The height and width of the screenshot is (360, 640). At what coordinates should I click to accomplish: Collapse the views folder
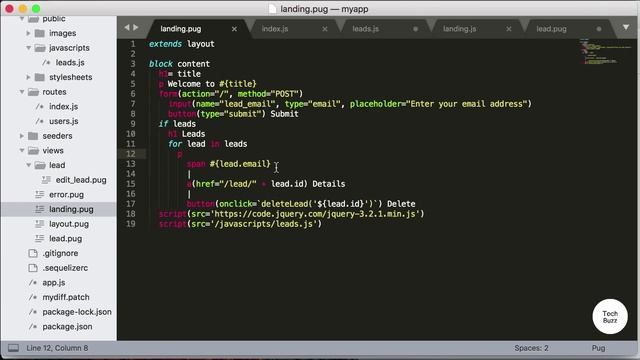22,151
